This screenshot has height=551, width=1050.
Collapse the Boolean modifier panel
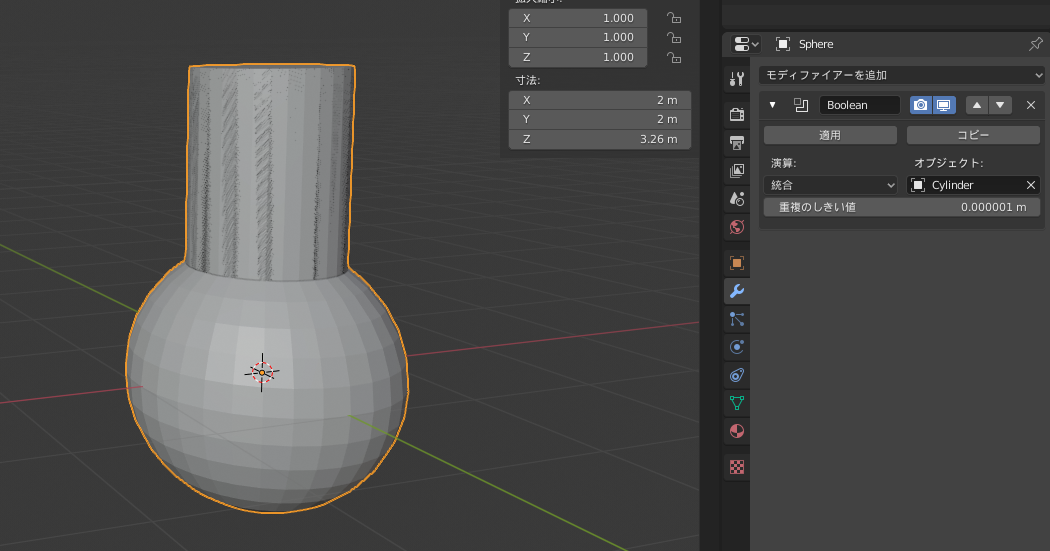pos(773,105)
